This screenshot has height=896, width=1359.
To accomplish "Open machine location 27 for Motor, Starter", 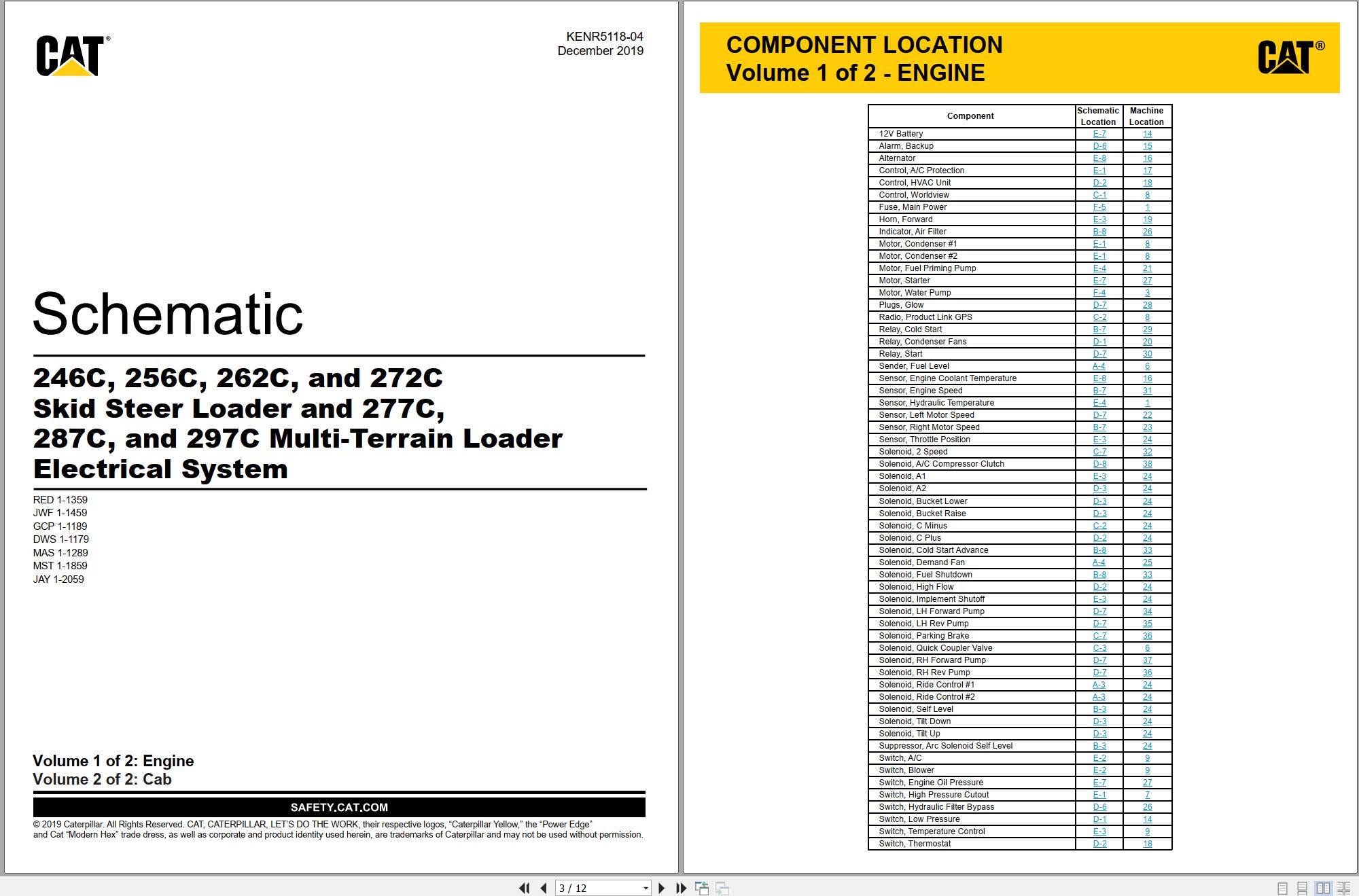I will point(1147,281).
